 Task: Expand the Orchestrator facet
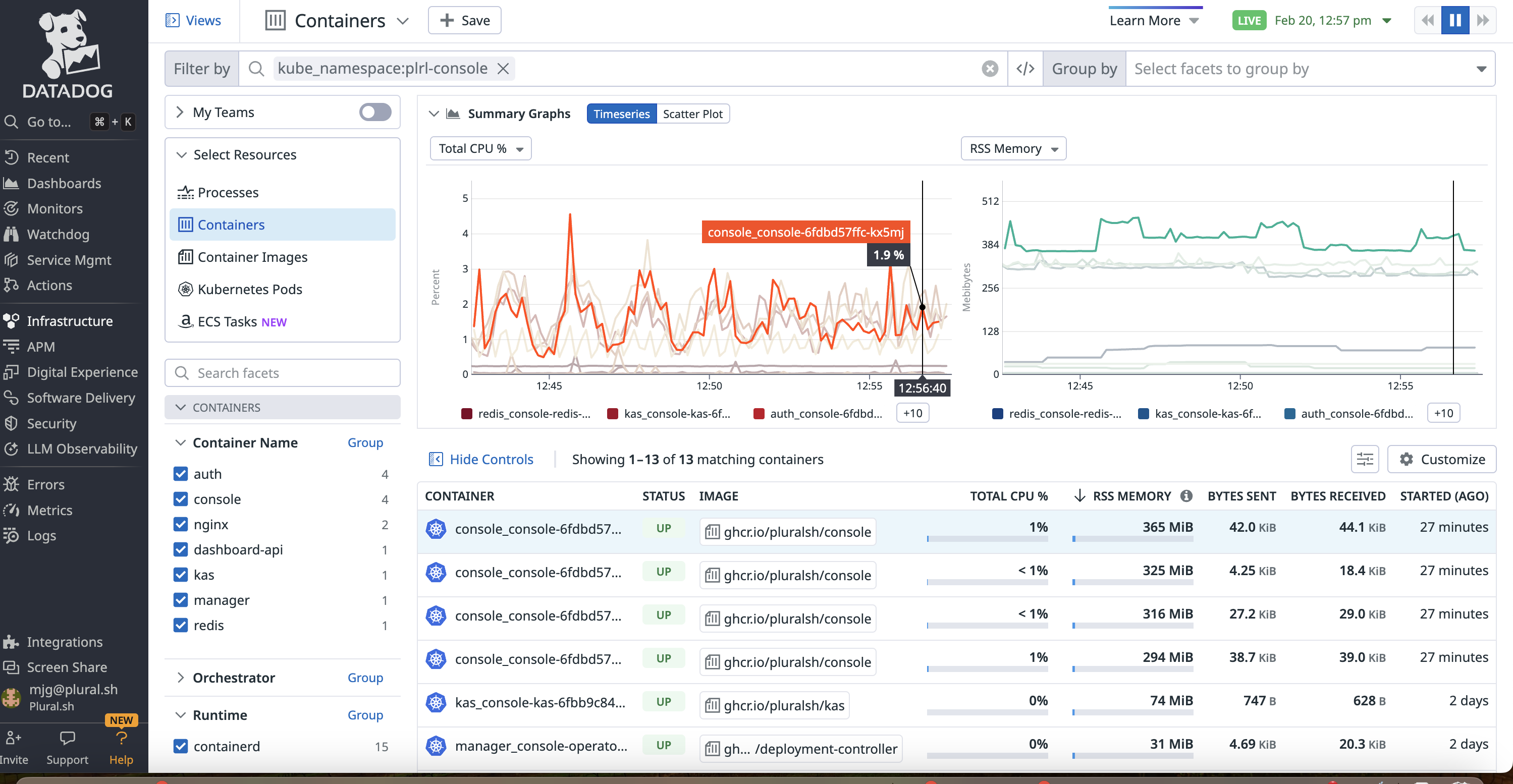pos(180,678)
